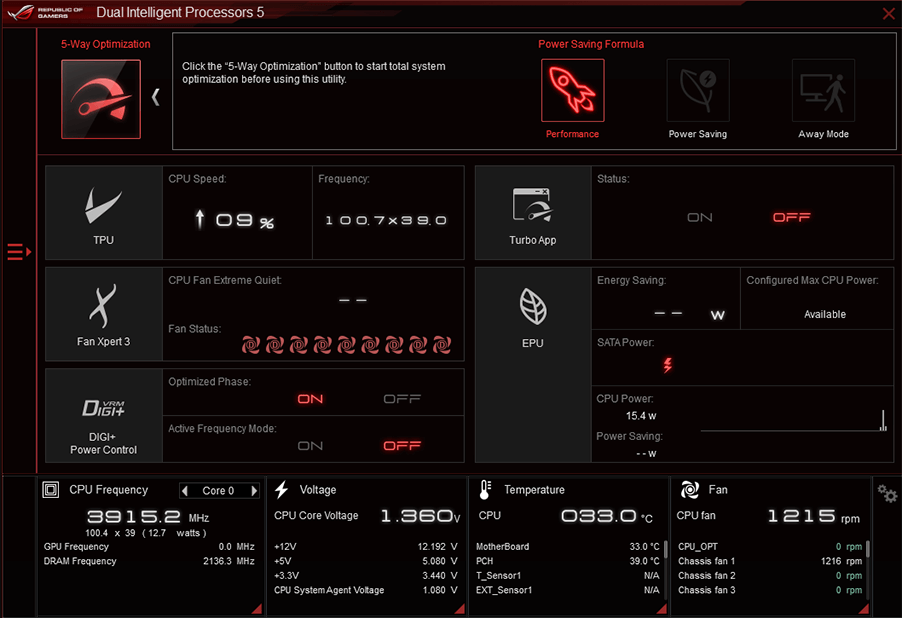
Task: Switch to previous core before Core 0
Action: [x=185, y=491]
